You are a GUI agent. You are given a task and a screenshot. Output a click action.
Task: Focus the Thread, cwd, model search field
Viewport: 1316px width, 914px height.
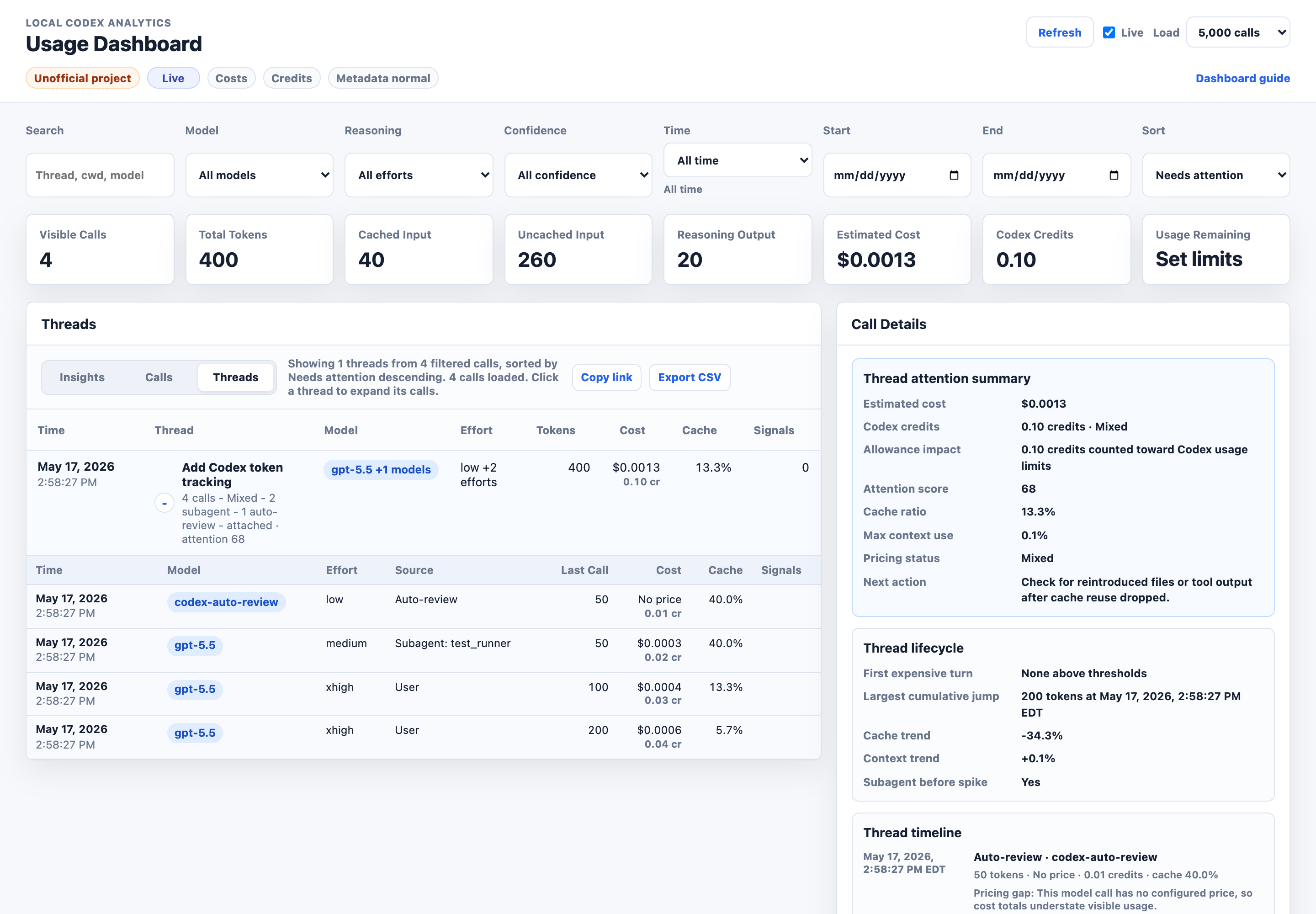[100, 175]
